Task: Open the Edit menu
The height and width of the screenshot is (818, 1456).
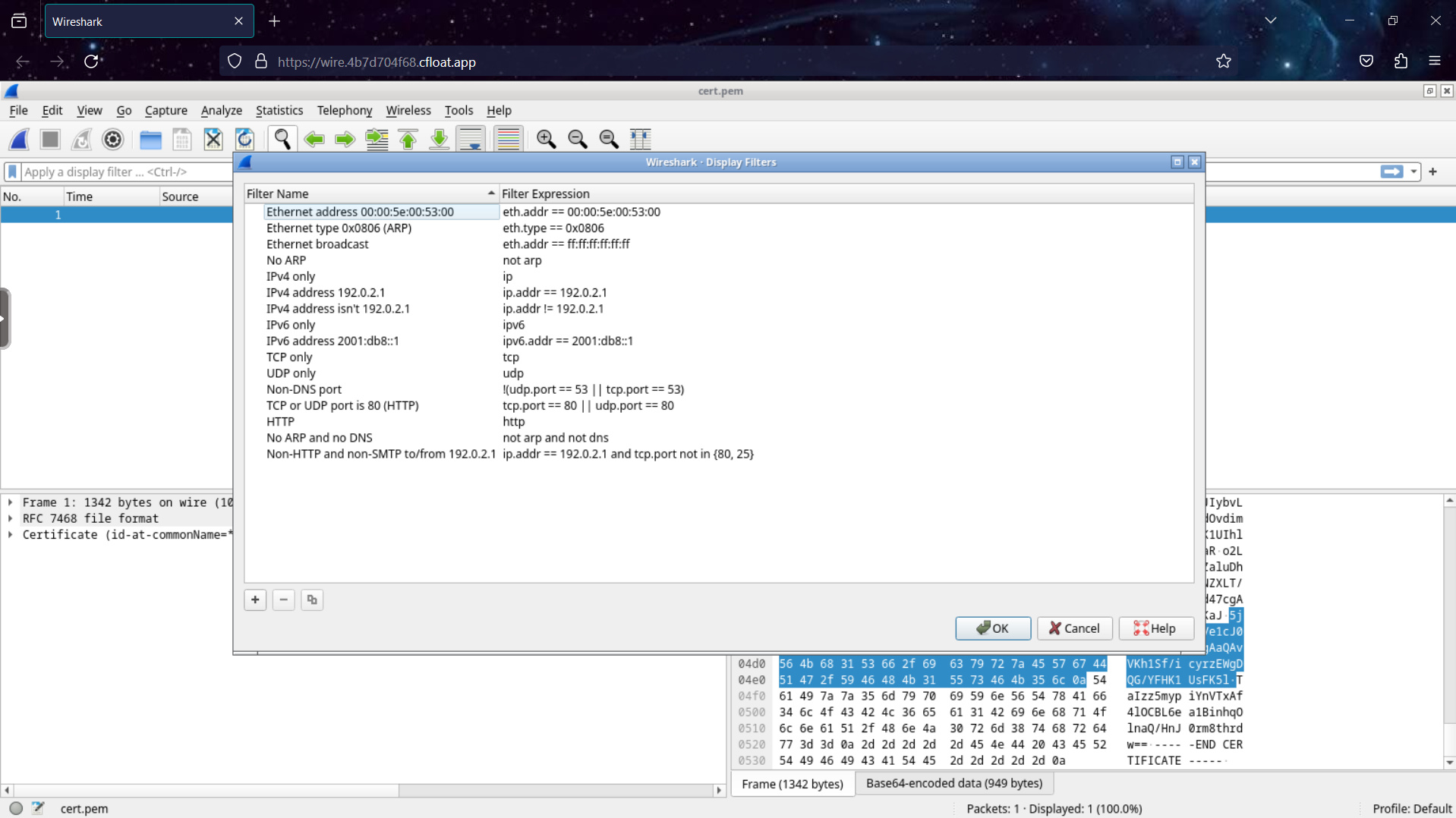Action: 52,111
